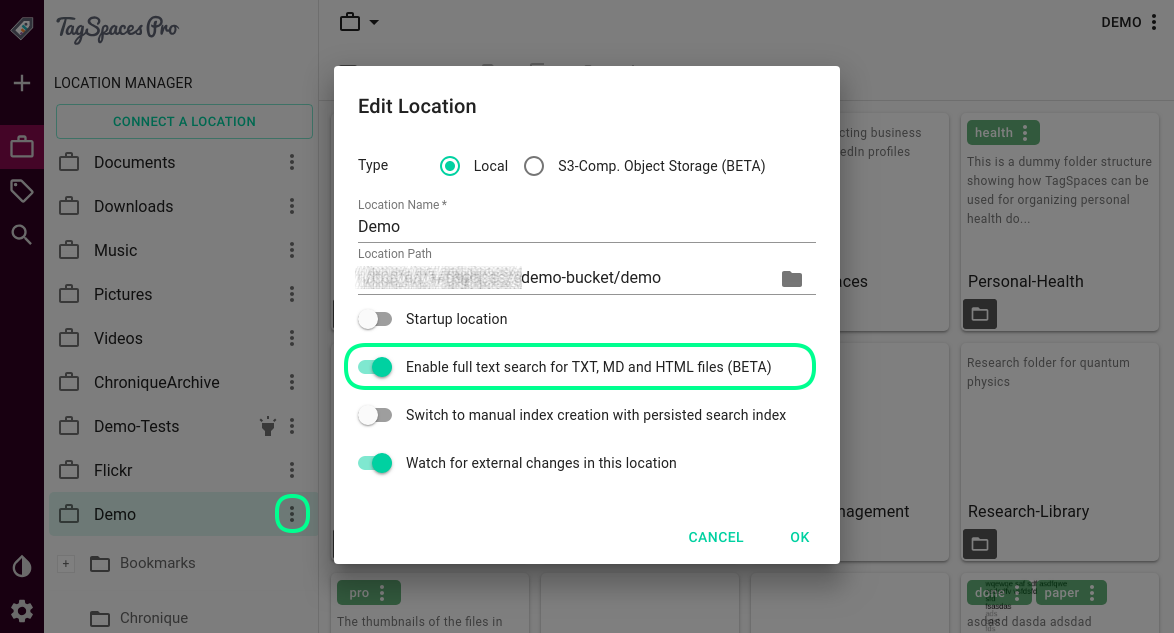Open Videos location options menu
The image size is (1174, 633).
pyautogui.click(x=292, y=338)
